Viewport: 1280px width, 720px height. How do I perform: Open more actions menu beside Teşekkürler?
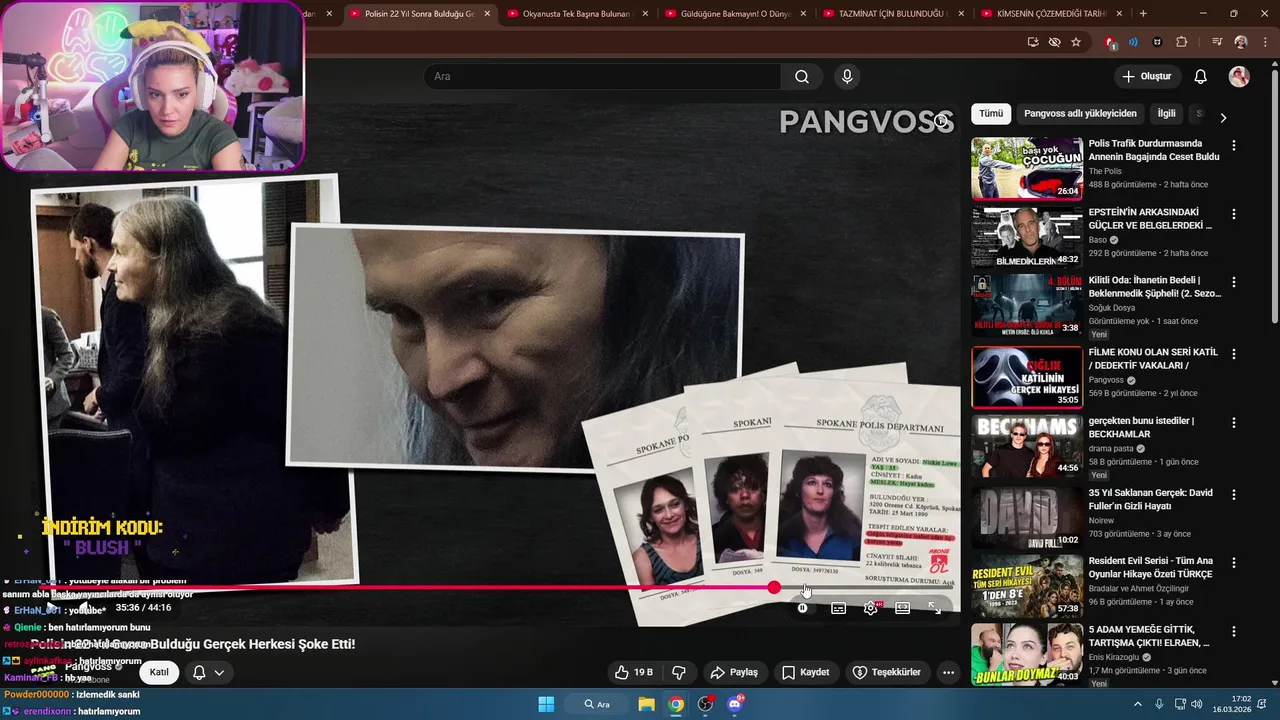(x=948, y=672)
